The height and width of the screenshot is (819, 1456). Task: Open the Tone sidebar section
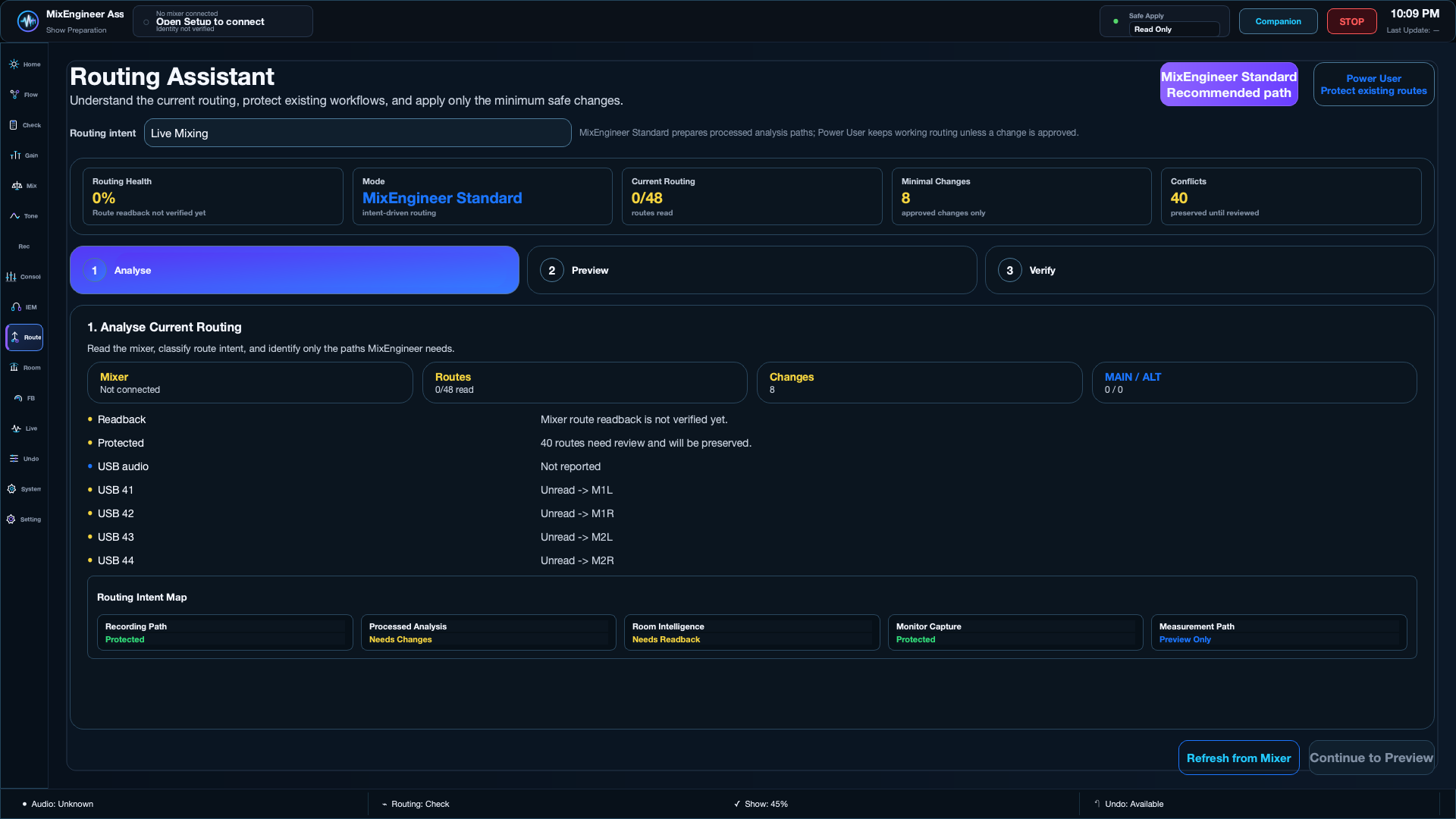click(x=24, y=216)
